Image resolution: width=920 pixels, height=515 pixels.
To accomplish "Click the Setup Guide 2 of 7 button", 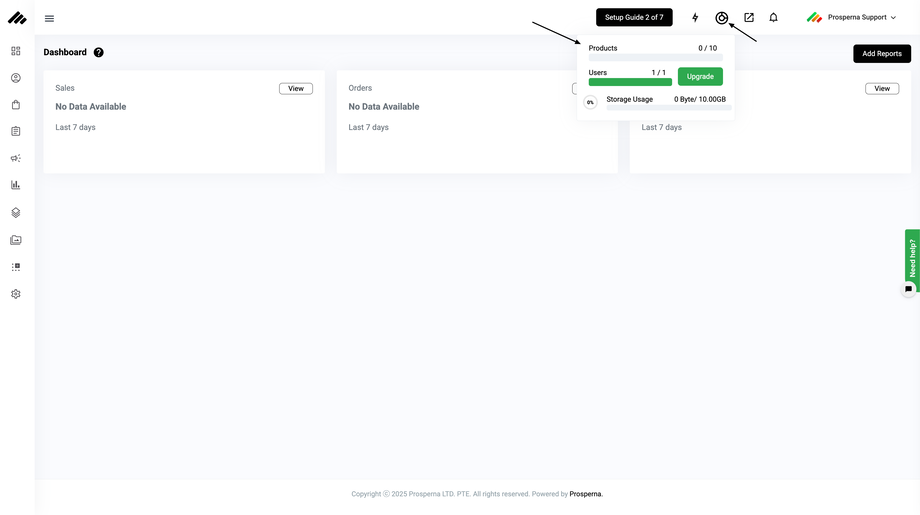I will [x=634, y=18].
